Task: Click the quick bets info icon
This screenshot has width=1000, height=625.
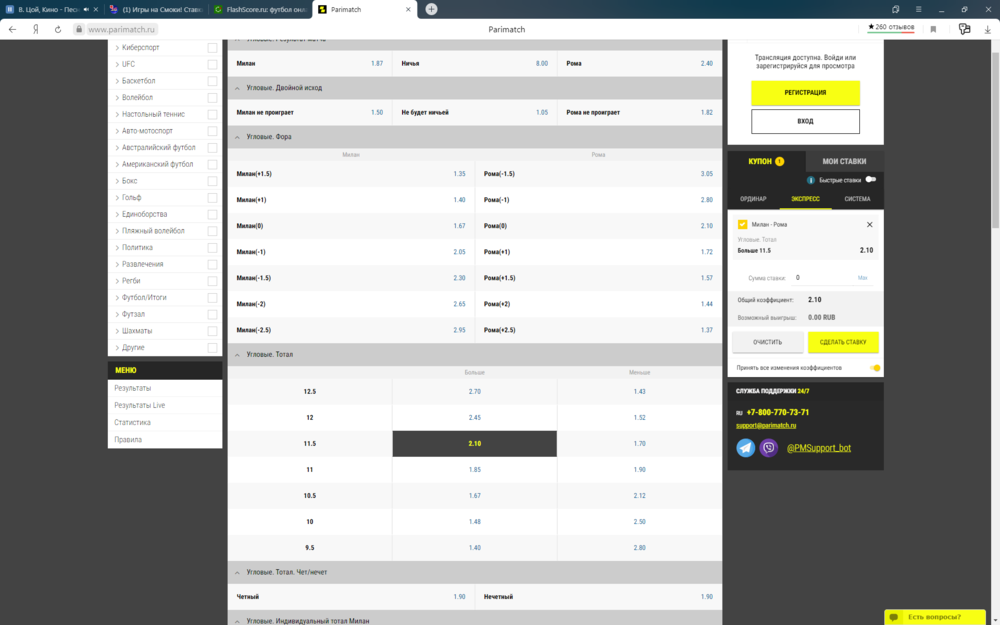Action: click(811, 180)
